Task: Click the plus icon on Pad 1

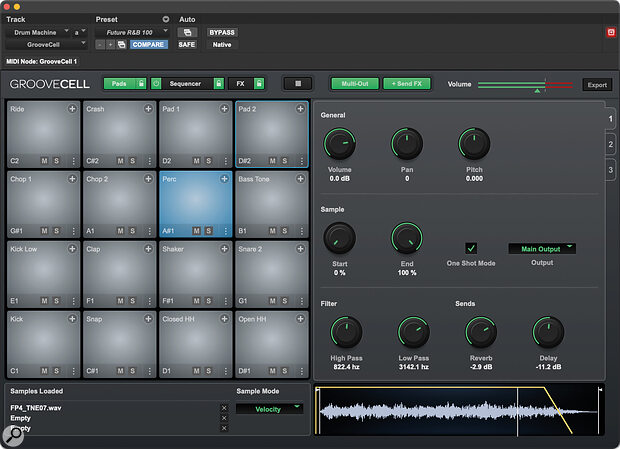Action: point(224,109)
